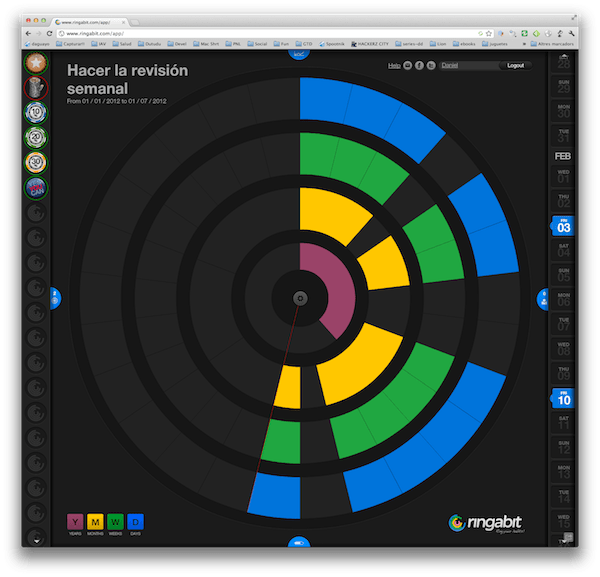The image size is (600, 577).
Task: Select the star medal habit icon
Action: click(x=36, y=62)
